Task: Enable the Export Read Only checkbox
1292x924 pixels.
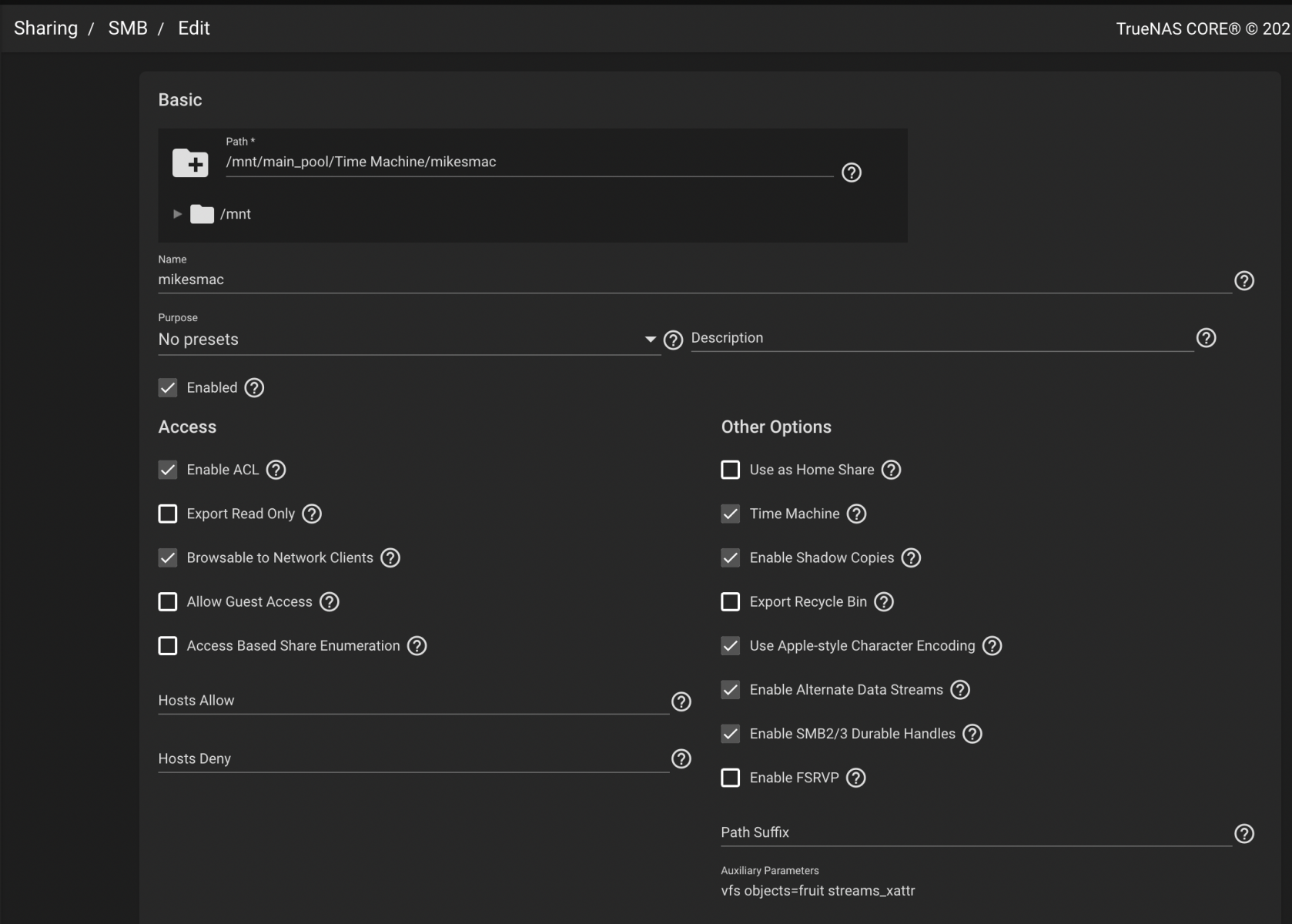Action: pyautogui.click(x=168, y=514)
